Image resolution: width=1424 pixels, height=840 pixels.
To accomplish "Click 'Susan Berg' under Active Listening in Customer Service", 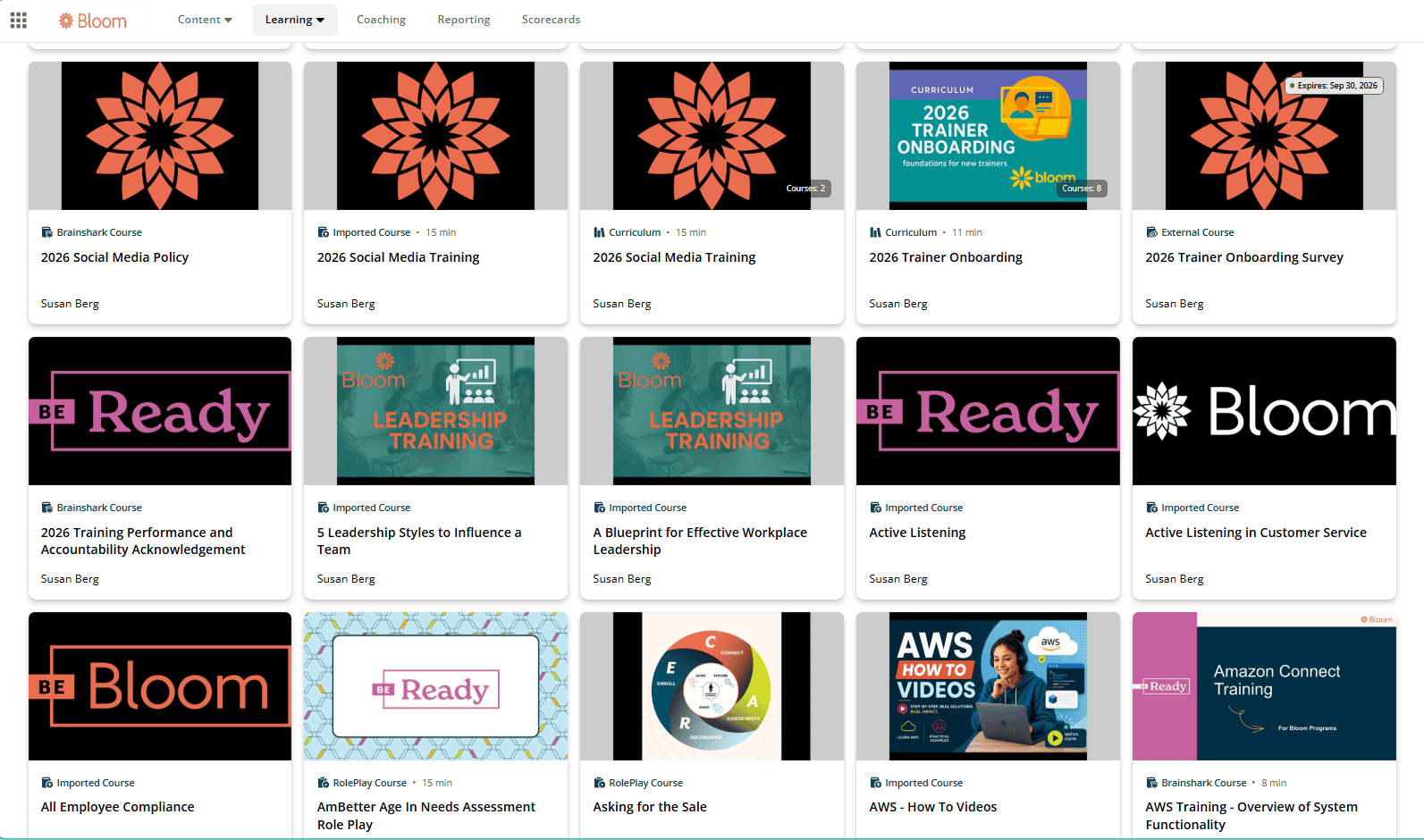I will point(1175,579).
